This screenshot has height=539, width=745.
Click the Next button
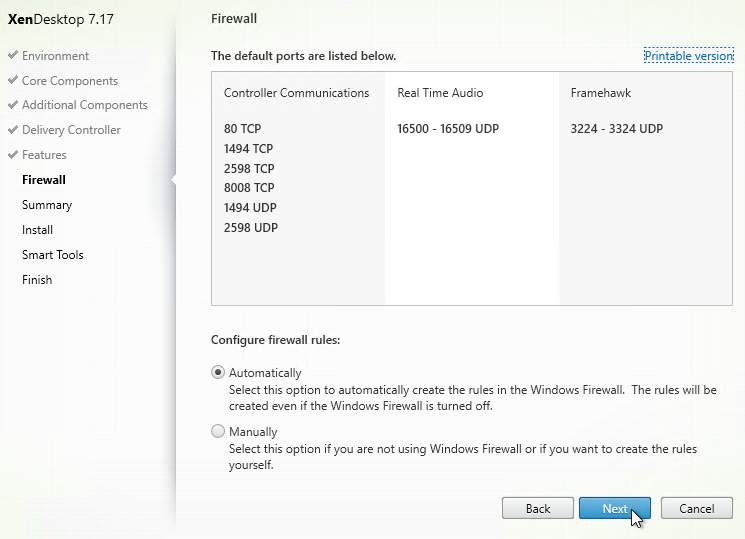(614, 509)
